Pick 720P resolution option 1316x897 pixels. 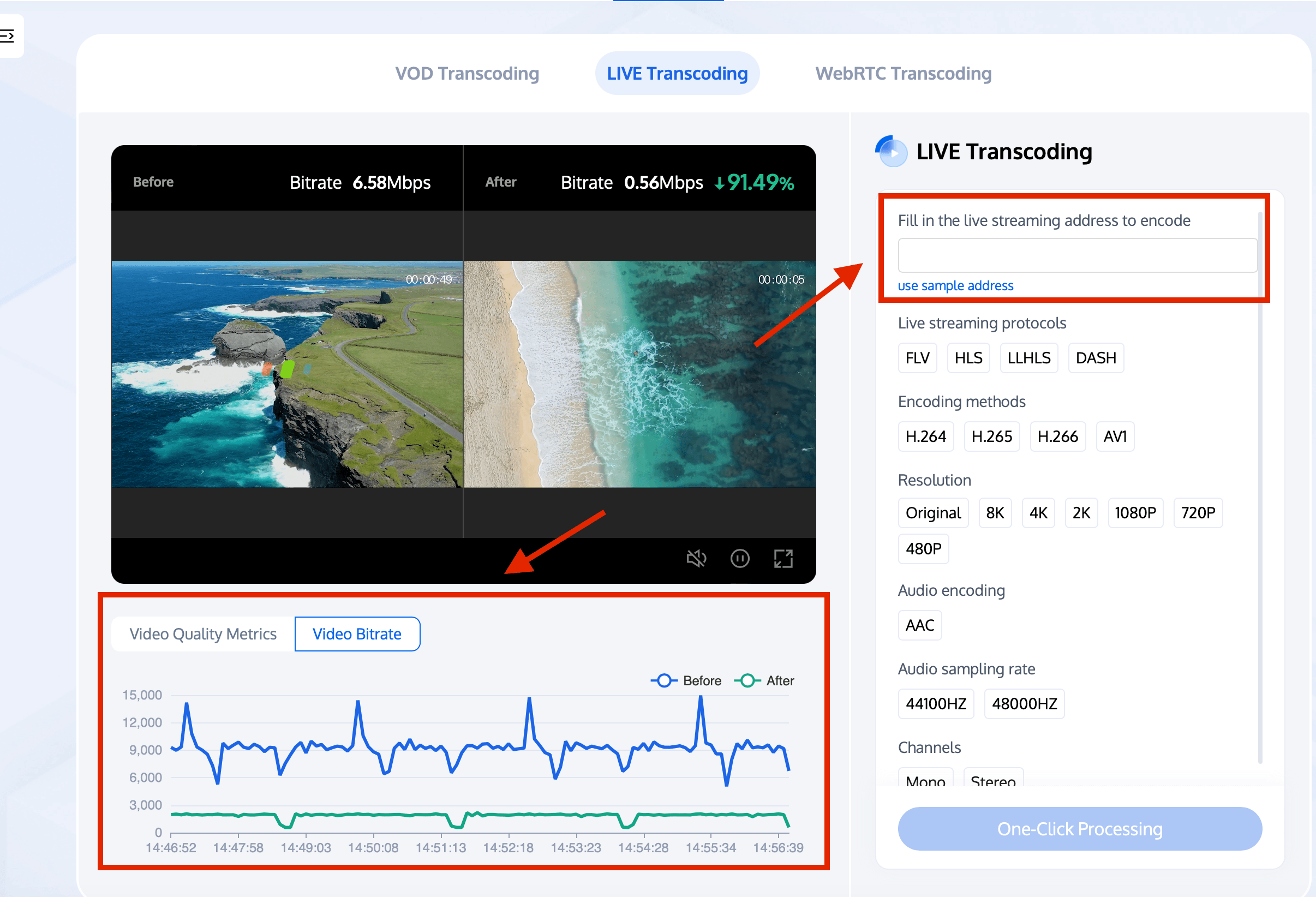1198,513
